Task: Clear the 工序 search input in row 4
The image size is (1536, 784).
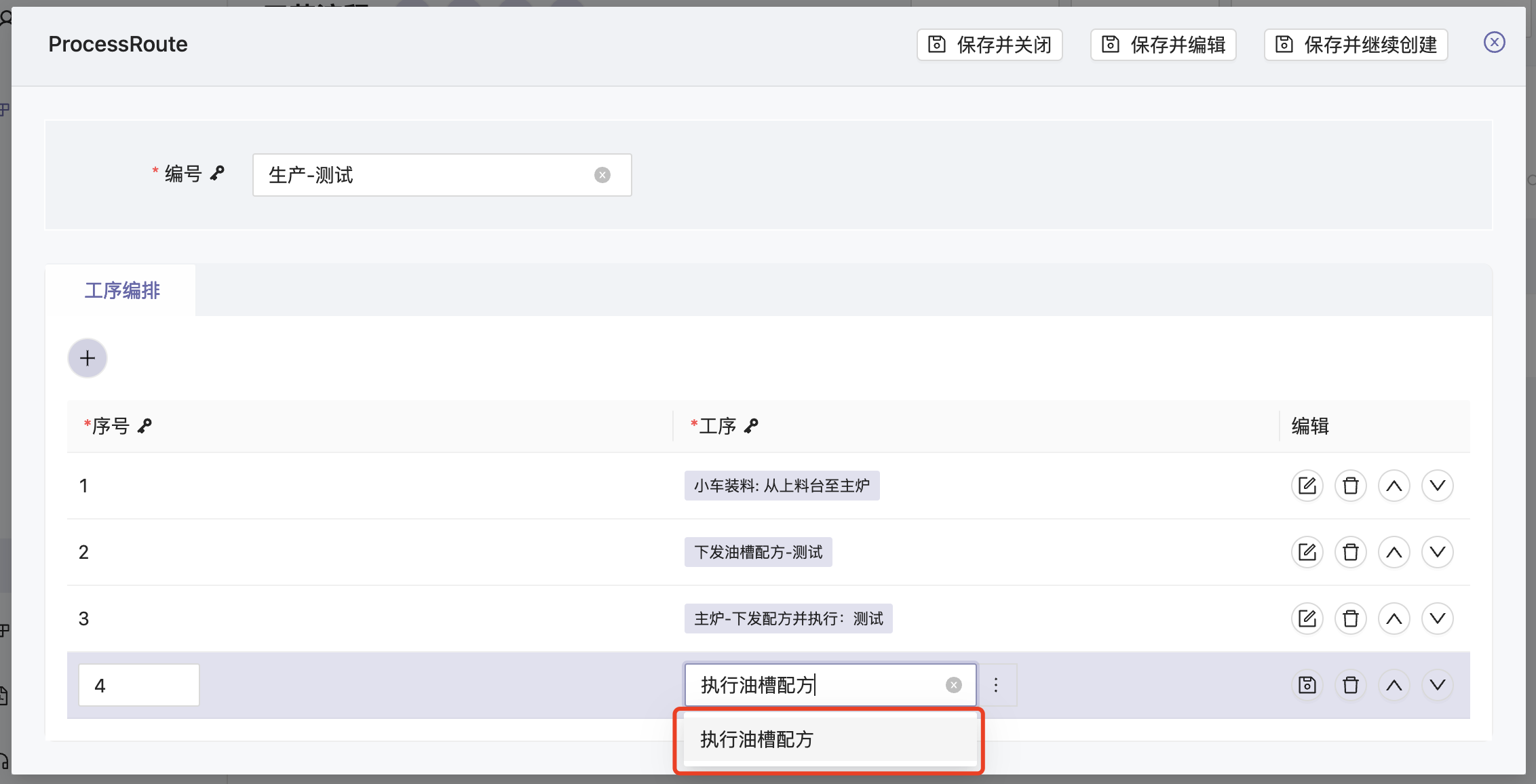Action: (953, 685)
